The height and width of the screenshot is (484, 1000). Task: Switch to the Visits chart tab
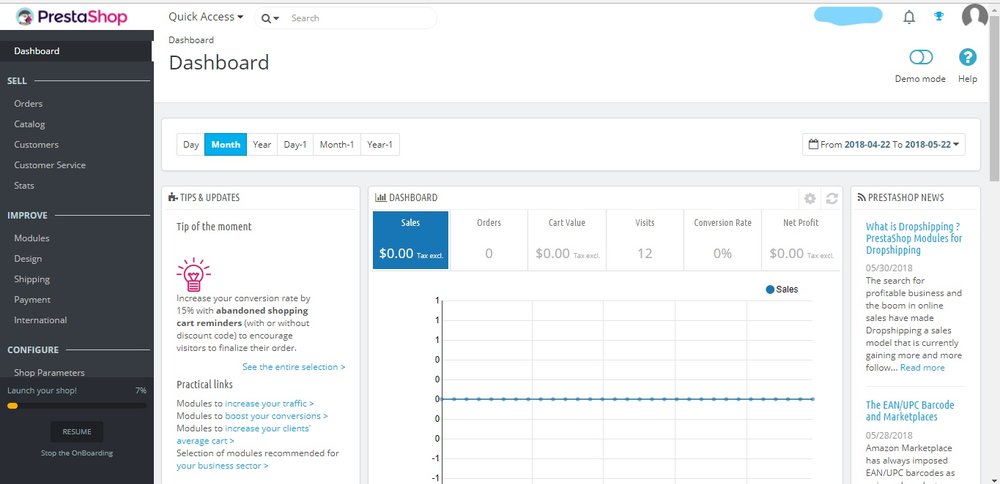(645, 241)
